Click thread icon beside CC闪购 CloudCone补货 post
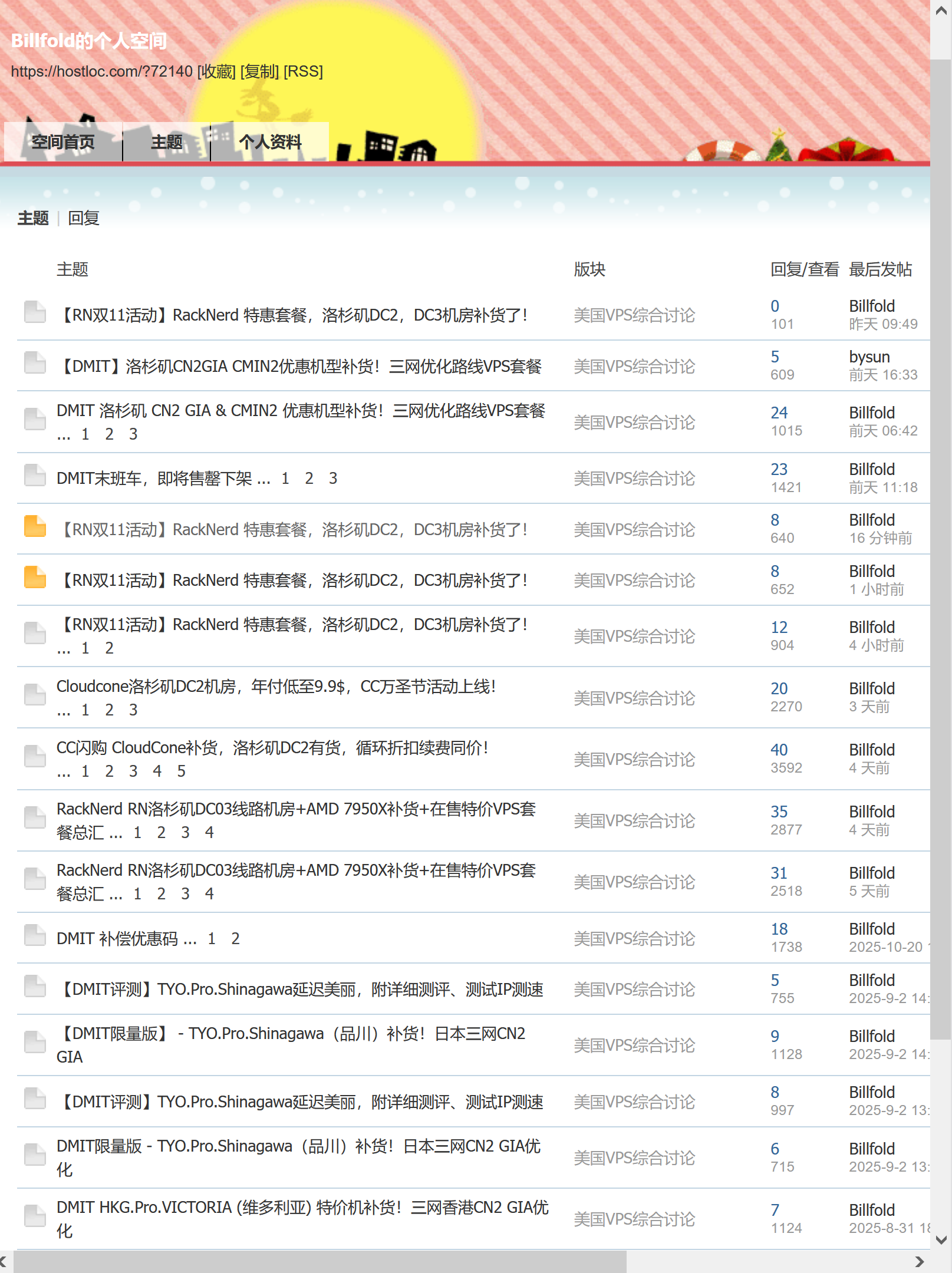952x1273 pixels. (35, 756)
